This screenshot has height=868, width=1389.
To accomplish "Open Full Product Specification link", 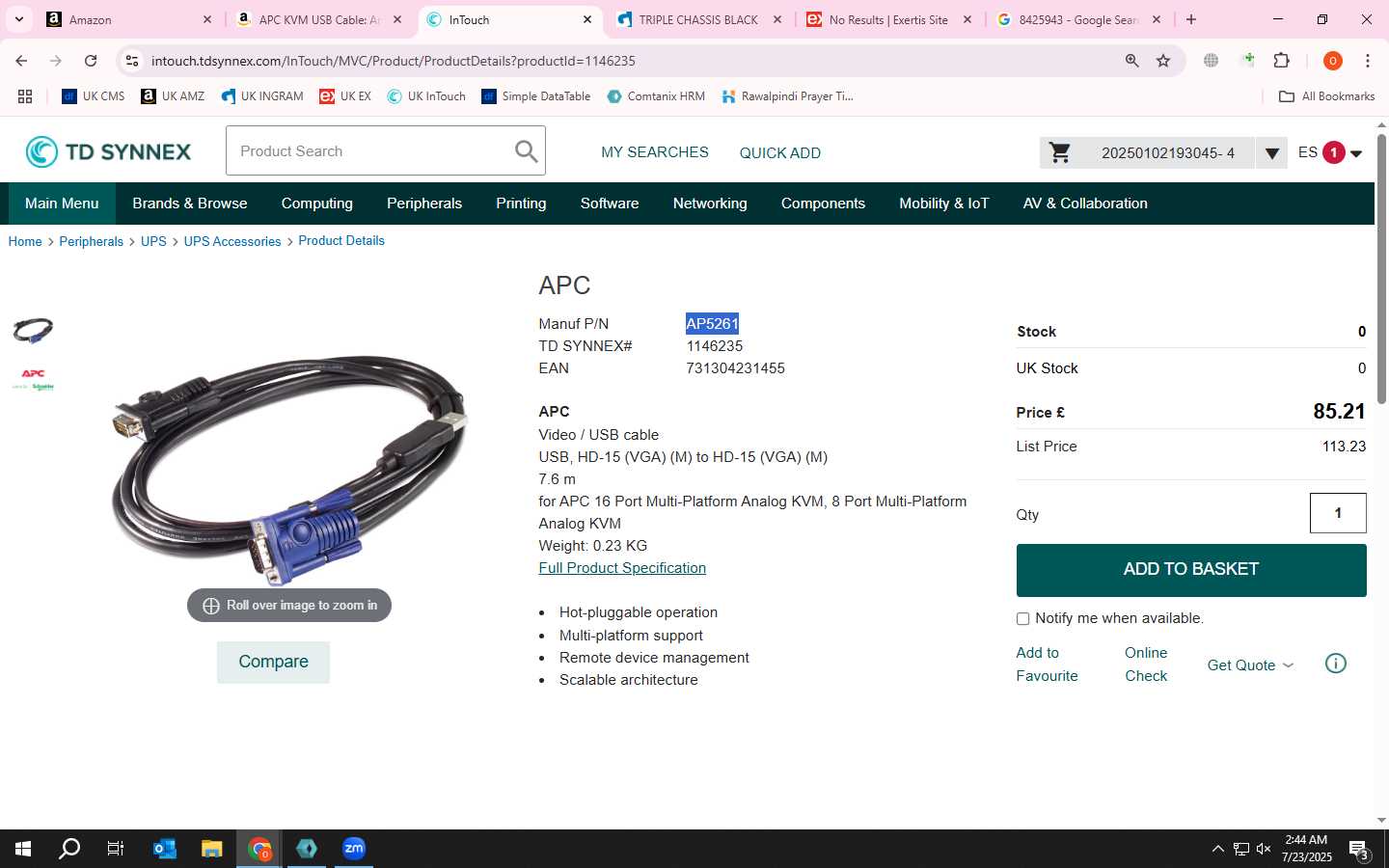I will [622, 568].
